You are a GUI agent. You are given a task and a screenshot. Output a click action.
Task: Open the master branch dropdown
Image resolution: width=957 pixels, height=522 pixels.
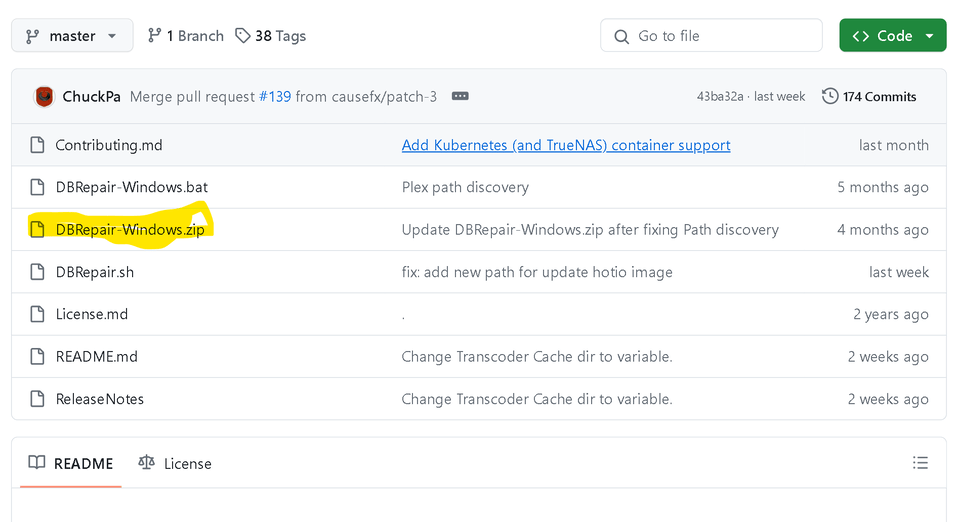click(71, 36)
